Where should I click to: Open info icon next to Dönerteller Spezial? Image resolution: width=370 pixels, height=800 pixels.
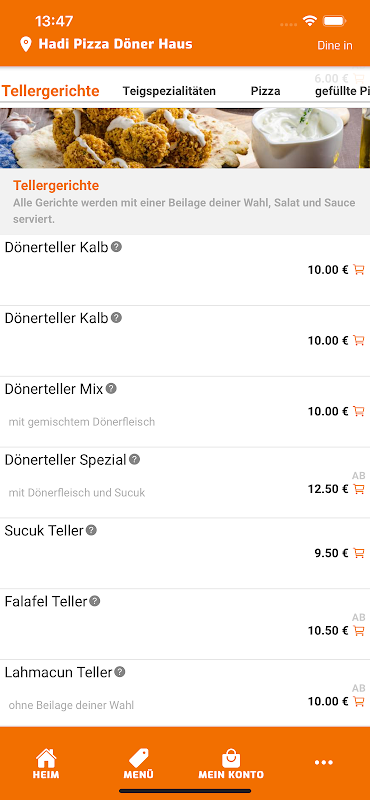tap(134, 460)
